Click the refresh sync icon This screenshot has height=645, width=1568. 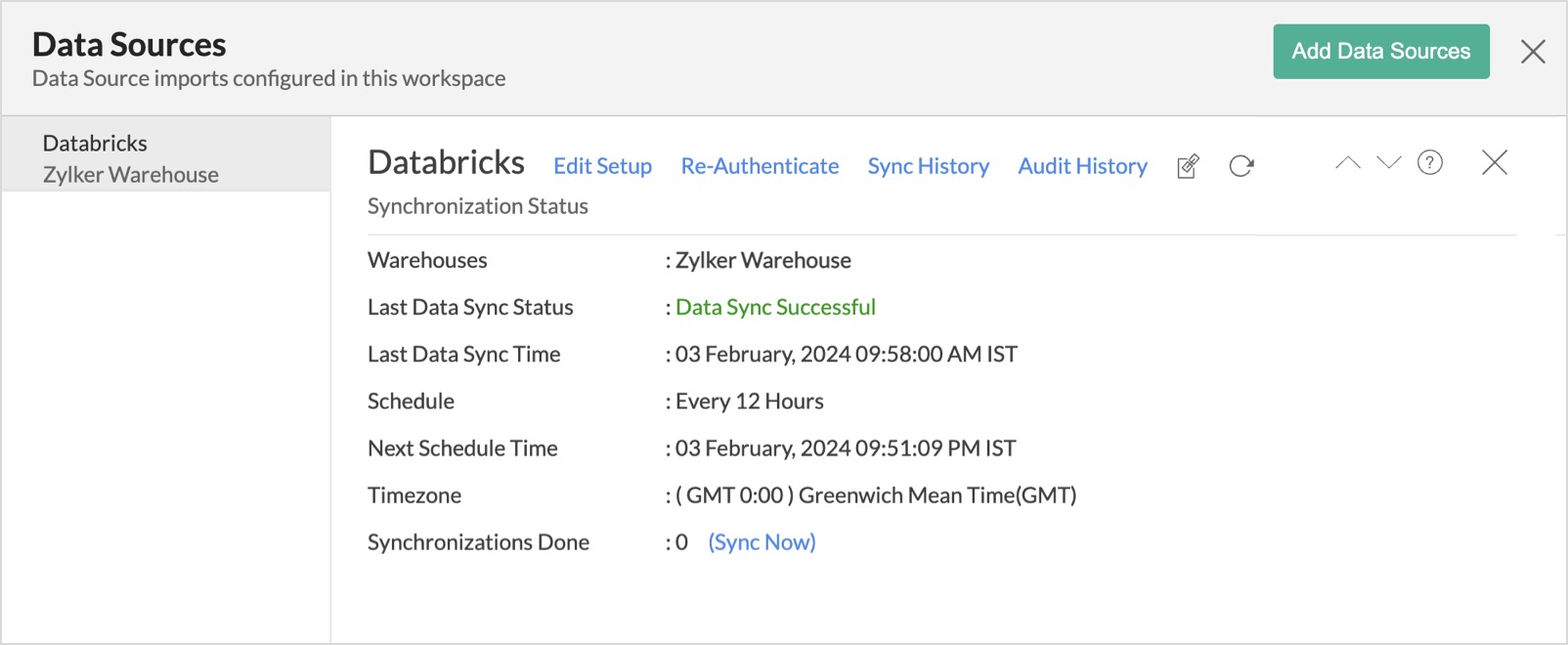(1241, 166)
